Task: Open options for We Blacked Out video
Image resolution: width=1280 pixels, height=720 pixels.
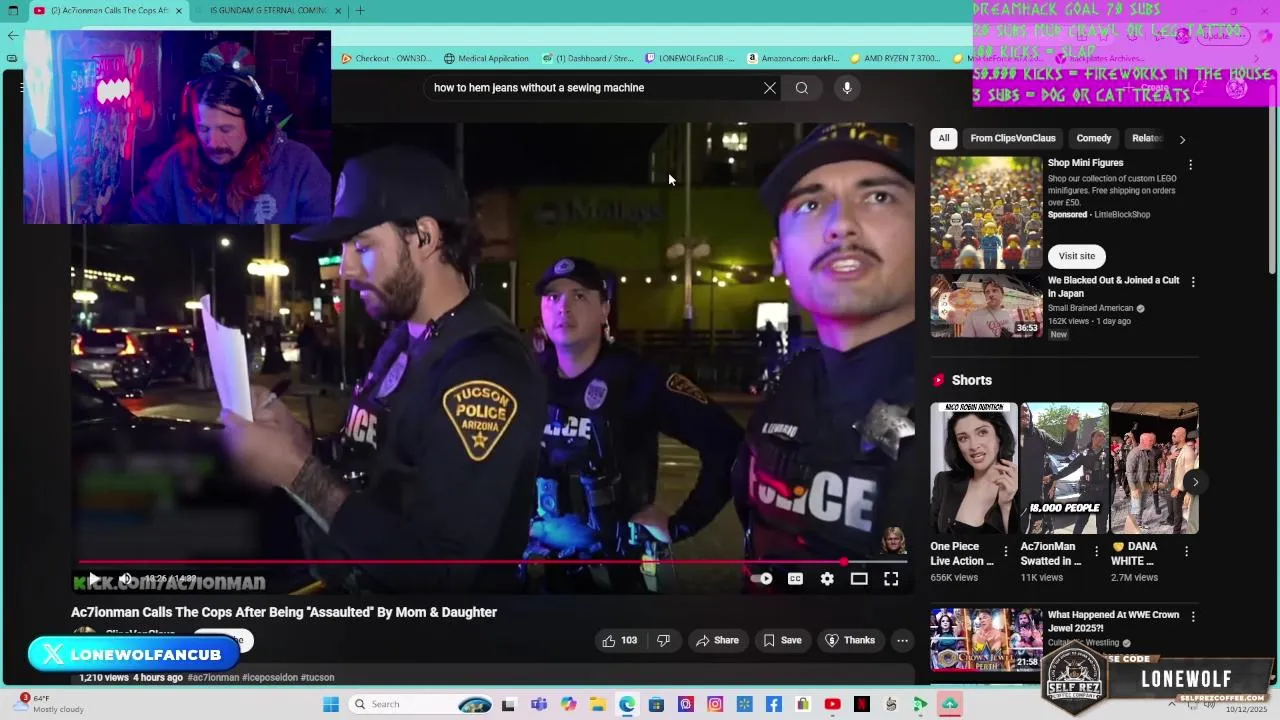Action: pyautogui.click(x=1192, y=283)
